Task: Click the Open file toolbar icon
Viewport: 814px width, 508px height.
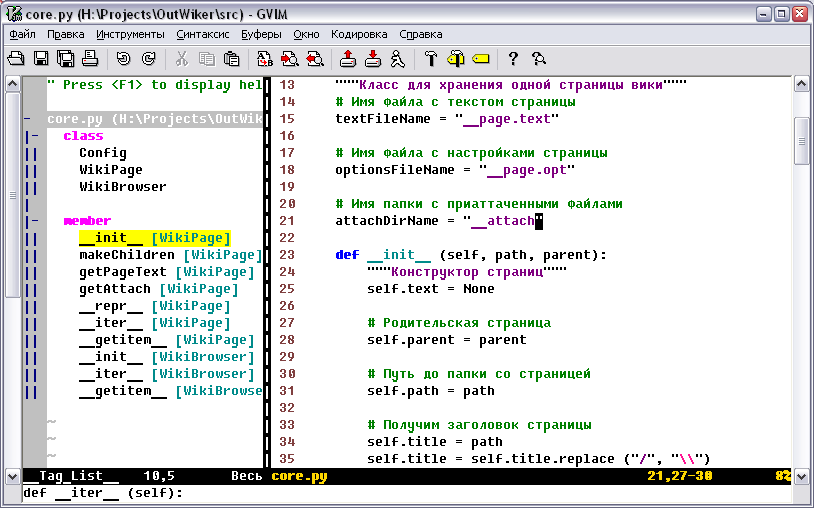Action: pos(17,58)
